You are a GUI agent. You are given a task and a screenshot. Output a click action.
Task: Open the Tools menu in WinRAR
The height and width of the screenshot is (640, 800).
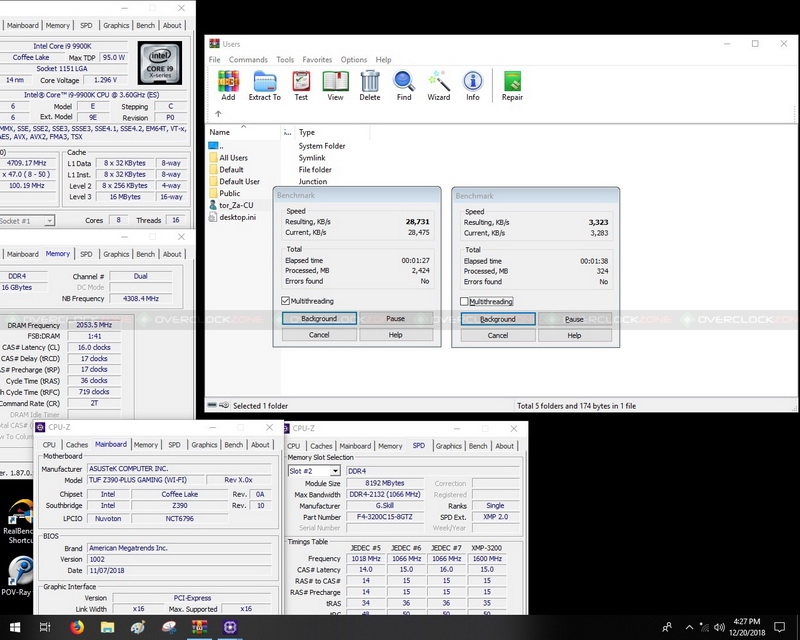point(285,60)
